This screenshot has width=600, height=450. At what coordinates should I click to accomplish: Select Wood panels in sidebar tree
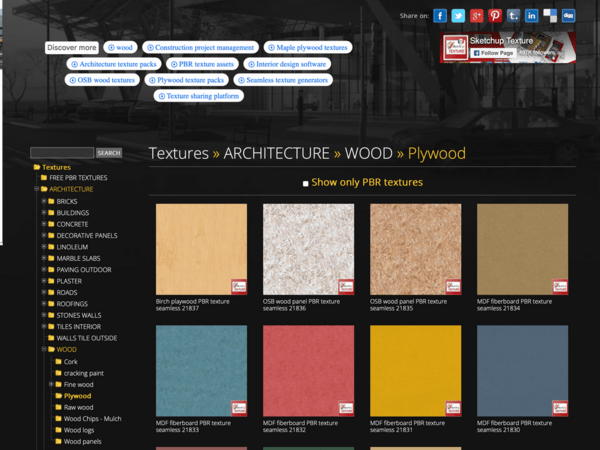pyautogui.click(x=82, y=441)
